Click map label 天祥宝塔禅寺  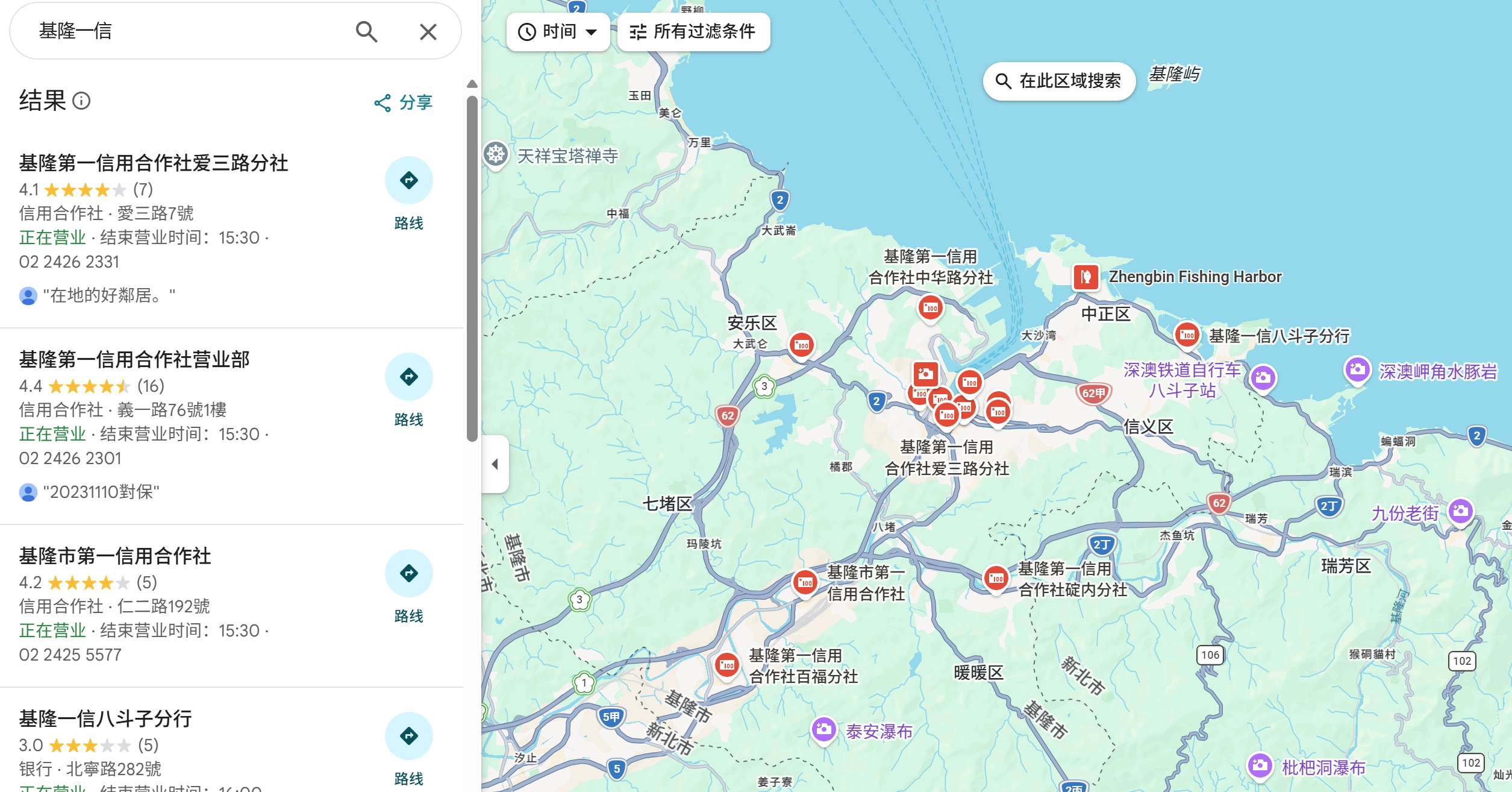tap(567, 157)
